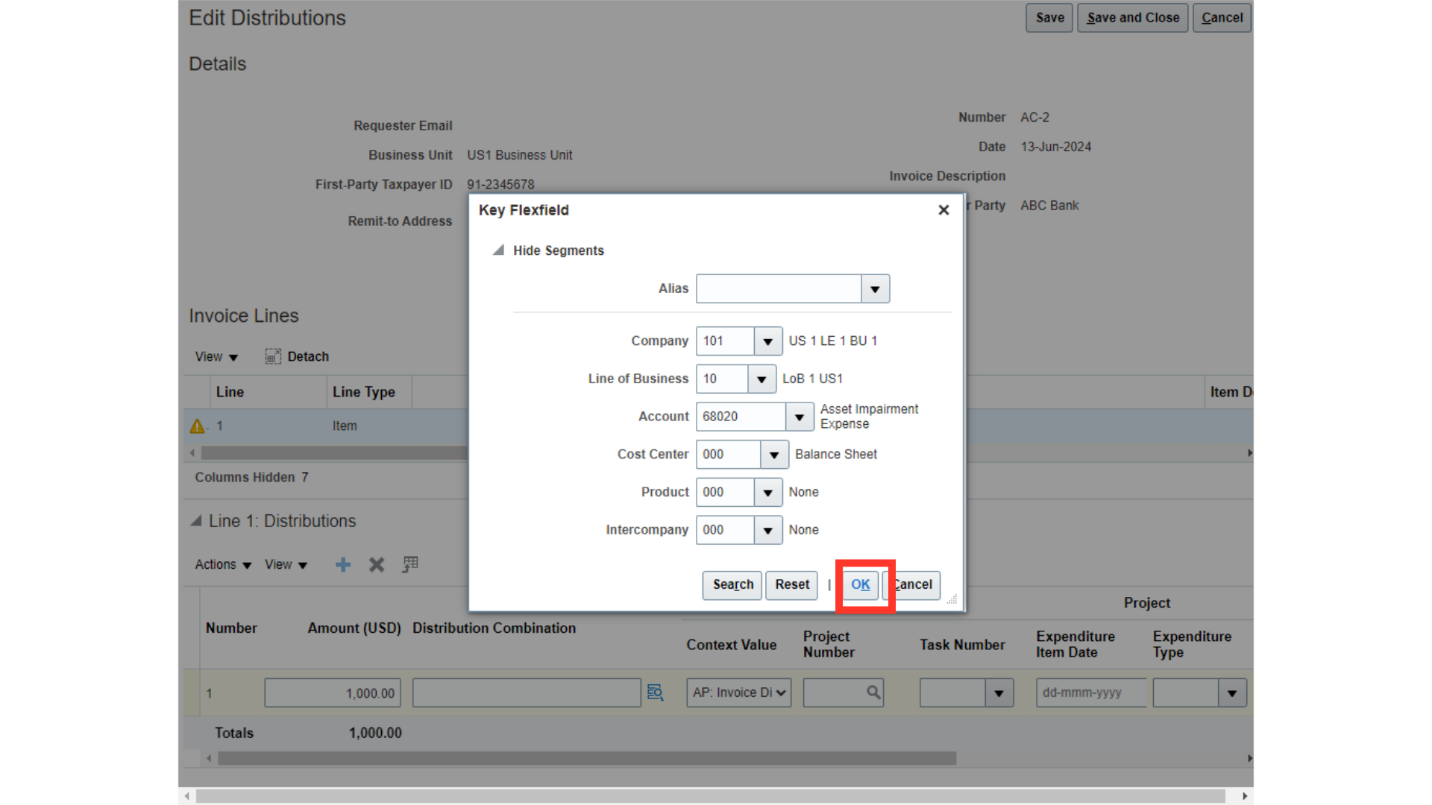Click Save and Close
Image resolution: width=1432 pixels, height=805 pixels.
click(1133, 17)
